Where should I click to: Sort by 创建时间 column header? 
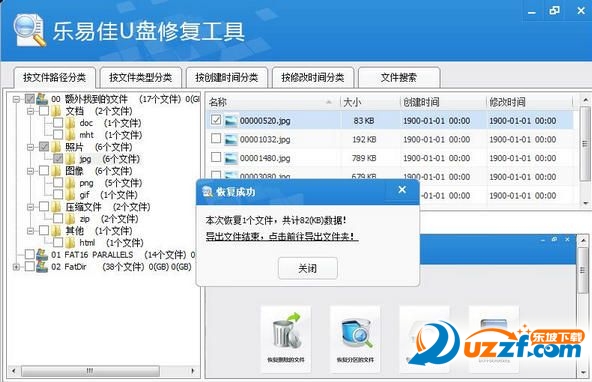pyautogui.click(x=443, y=102)
